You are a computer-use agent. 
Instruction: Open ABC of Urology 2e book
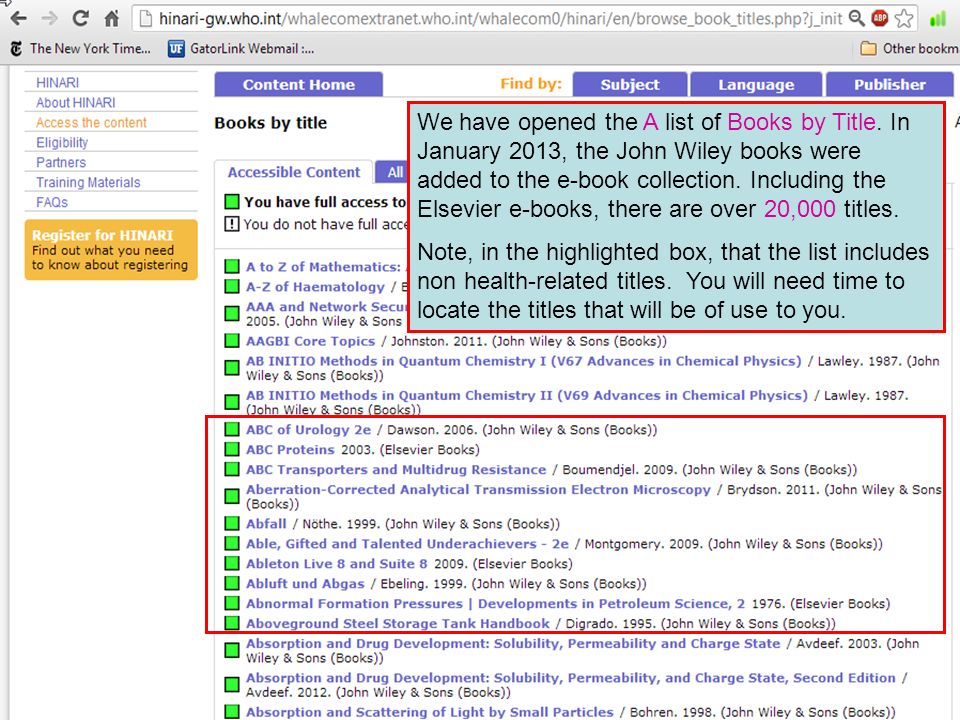309,429
